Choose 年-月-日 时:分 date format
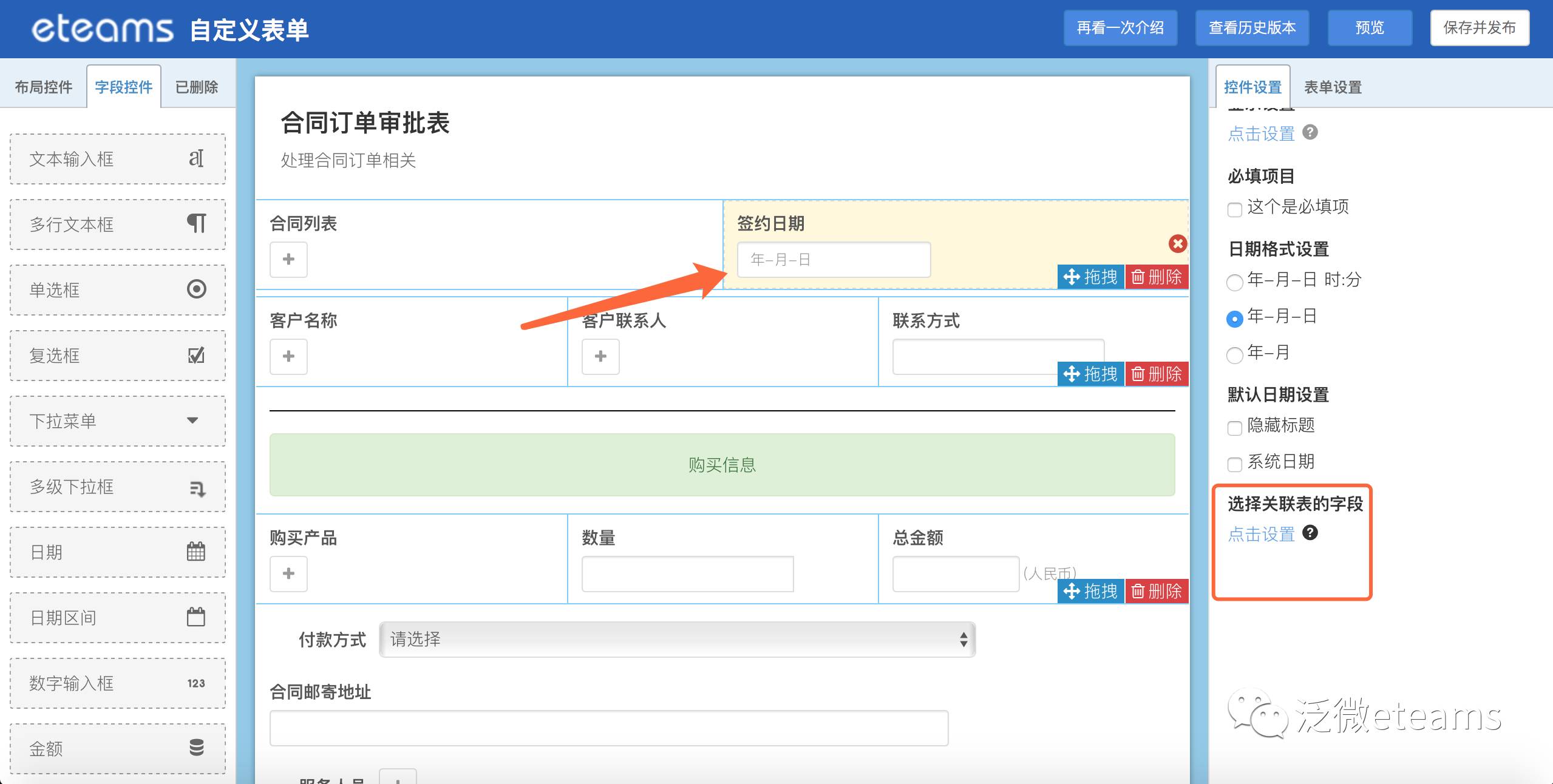Viewport: 1553px width, 784px height. coord(1234,282)
